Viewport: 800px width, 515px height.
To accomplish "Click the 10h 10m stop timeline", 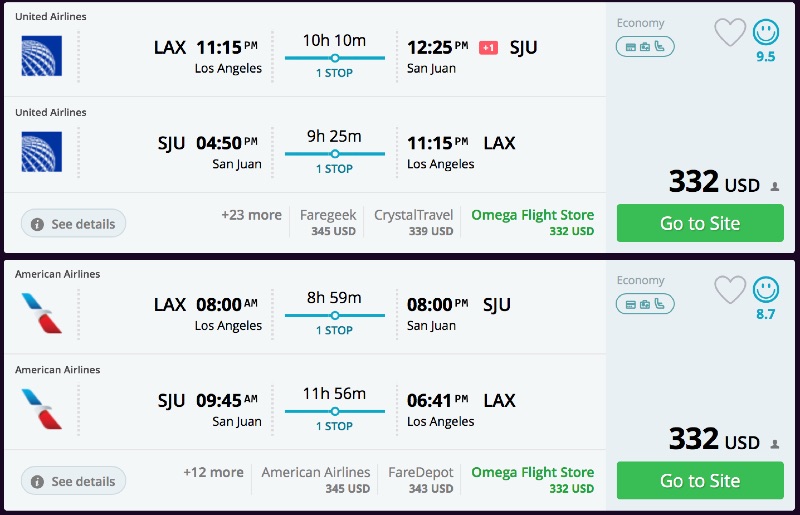I will pos(334,58).
